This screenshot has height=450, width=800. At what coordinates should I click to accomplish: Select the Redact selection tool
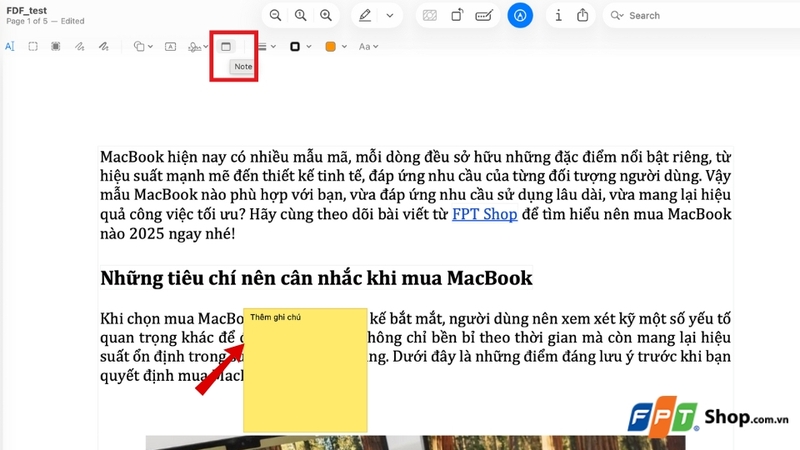click(56, 46)
